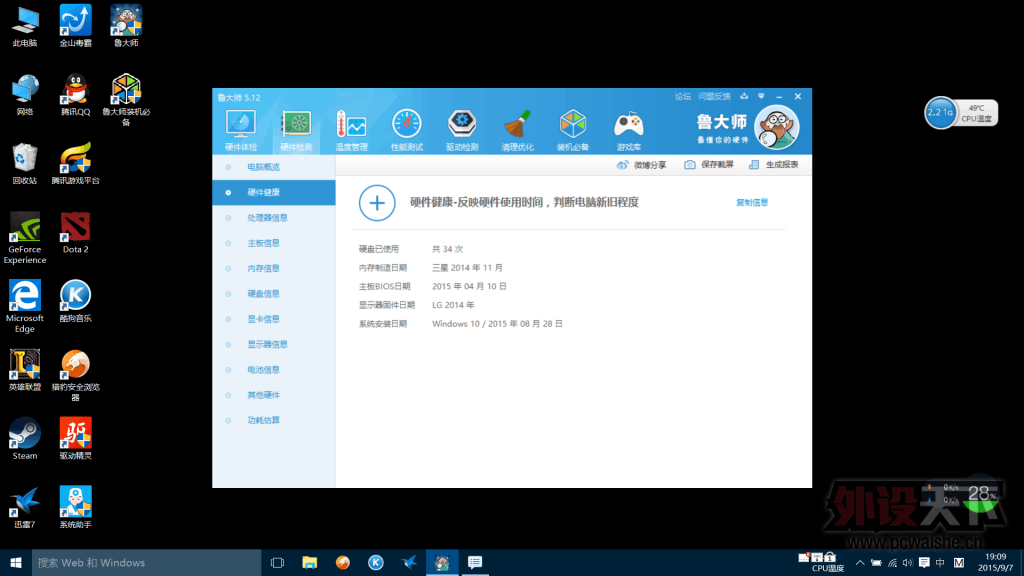The width and height of the screenshot is (1024, 576).
Task: Select 处理器信息 in sidebar
Action: [267, 218]
